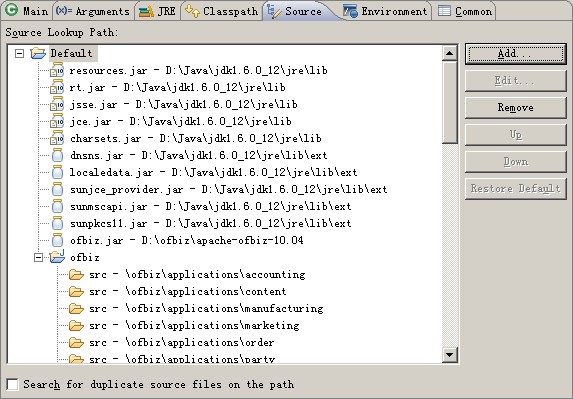Click the Classpath tab icon
The width and height of the screenshot is (573, 399).
[x=192, y=11]
